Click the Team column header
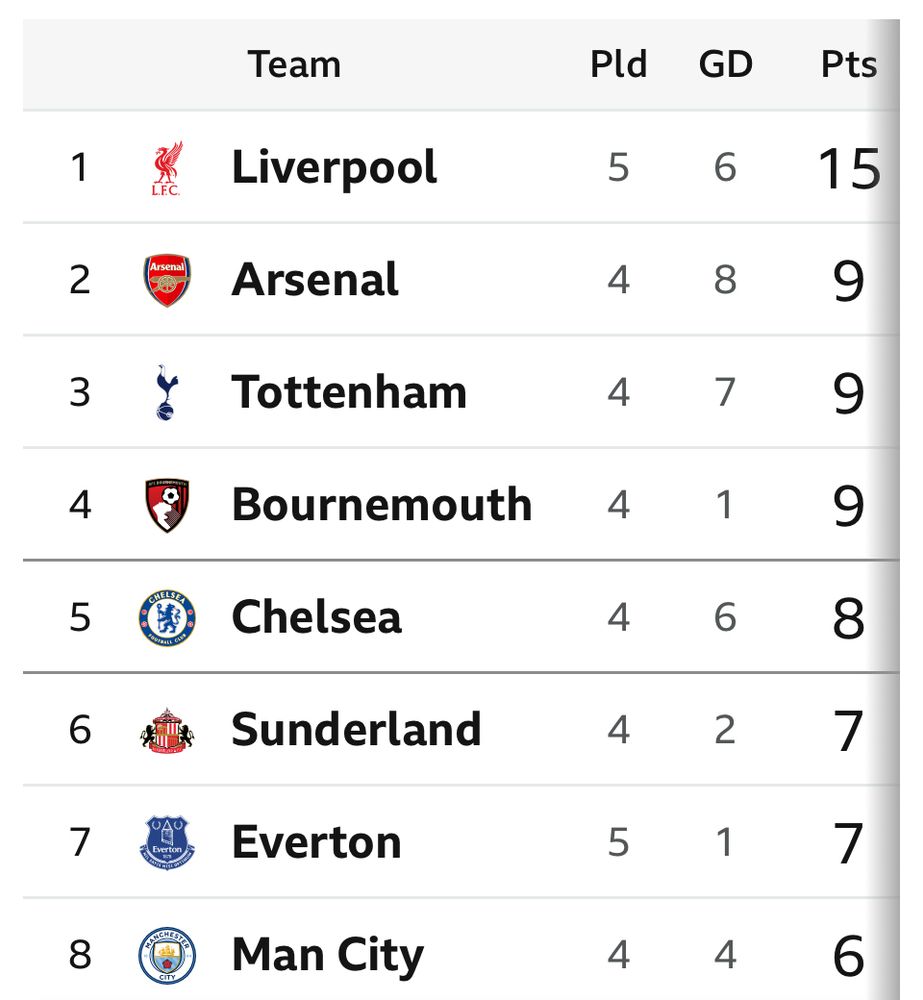 click(294, 65)
